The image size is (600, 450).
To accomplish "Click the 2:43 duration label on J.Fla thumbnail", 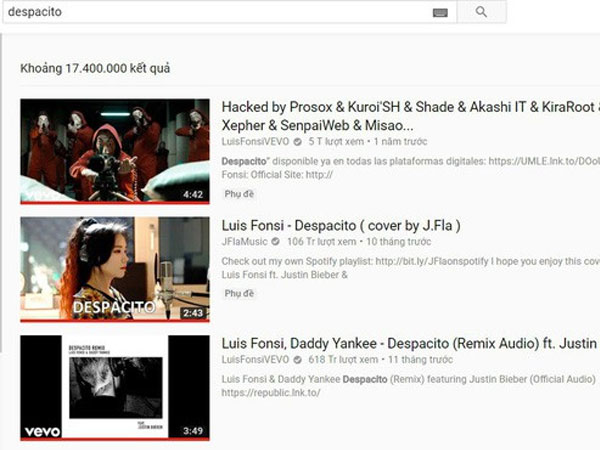I will coord(193,313).
